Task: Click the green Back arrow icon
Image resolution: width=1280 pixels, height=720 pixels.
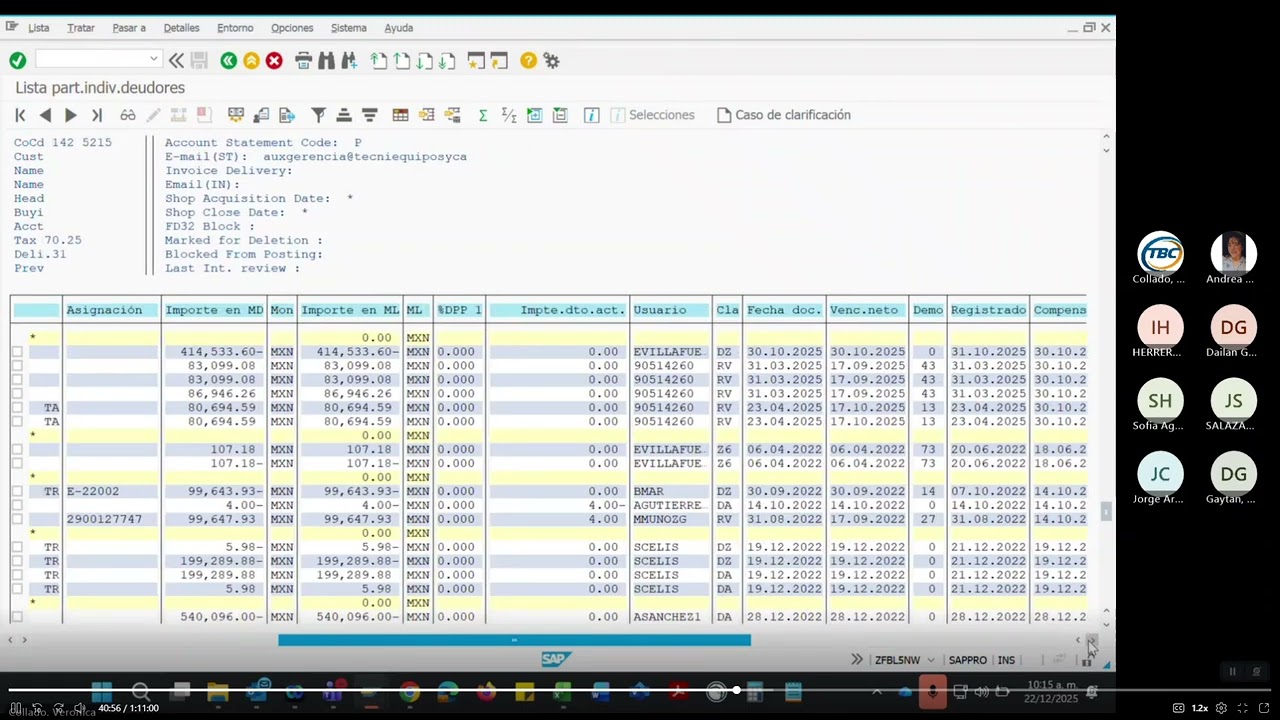Action: [x=228, y=61]
